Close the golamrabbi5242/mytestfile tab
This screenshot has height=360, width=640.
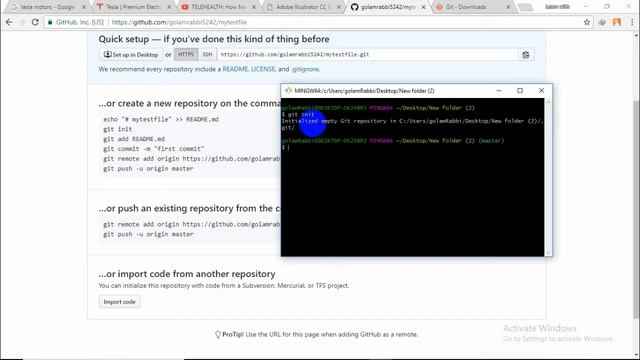pos(423,7)
